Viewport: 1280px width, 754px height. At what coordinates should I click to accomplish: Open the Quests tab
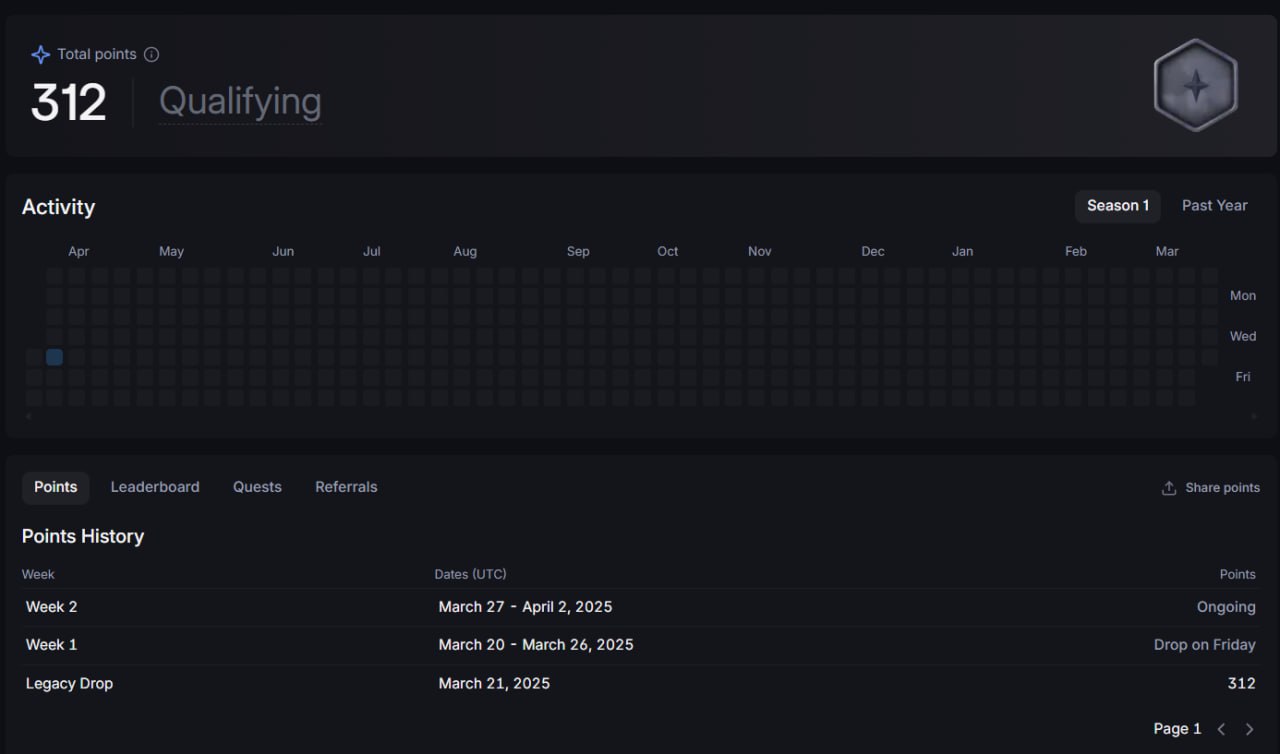tap(257, 487)
